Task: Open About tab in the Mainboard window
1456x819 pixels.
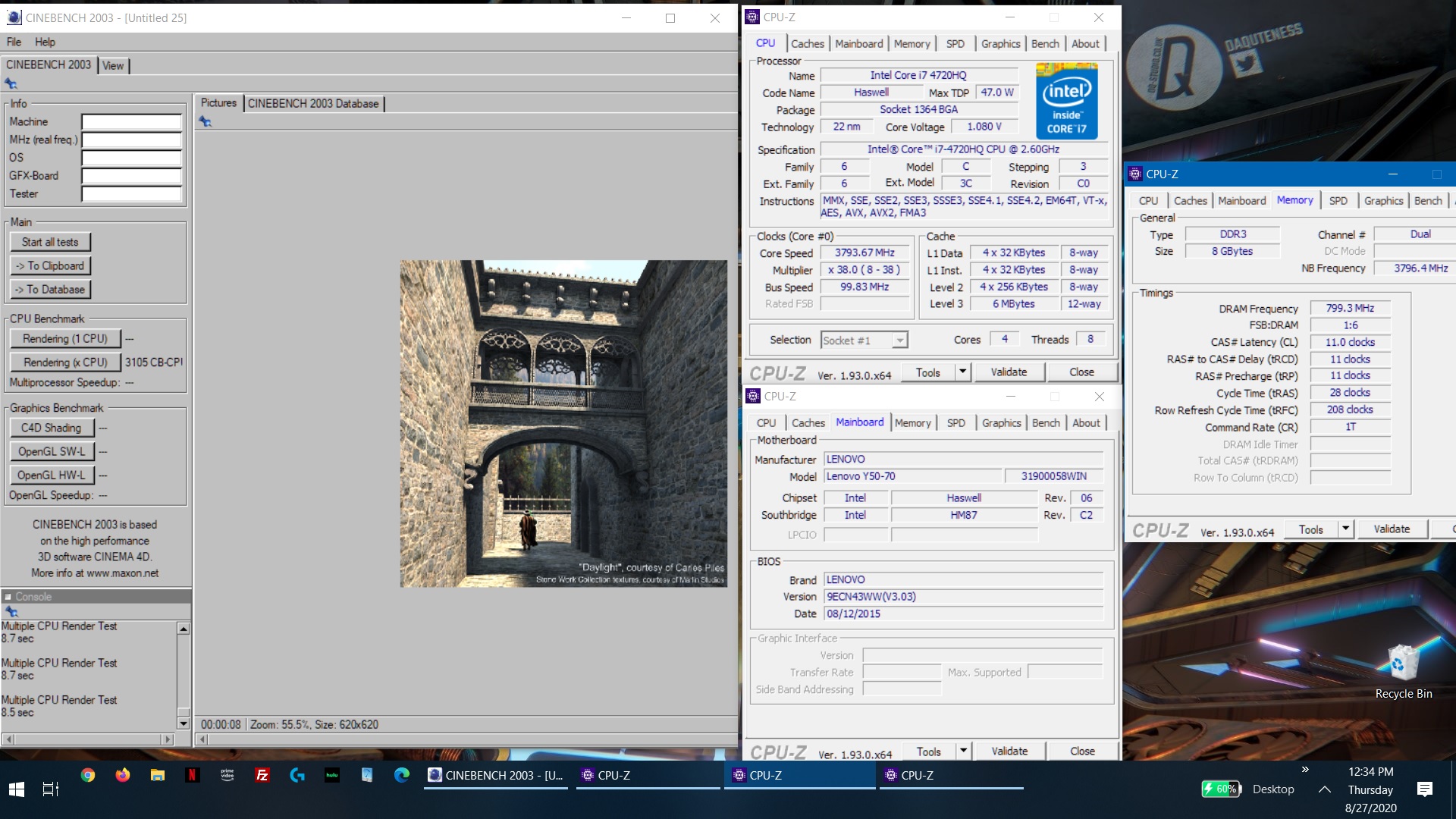Action: pos(1086,423)
